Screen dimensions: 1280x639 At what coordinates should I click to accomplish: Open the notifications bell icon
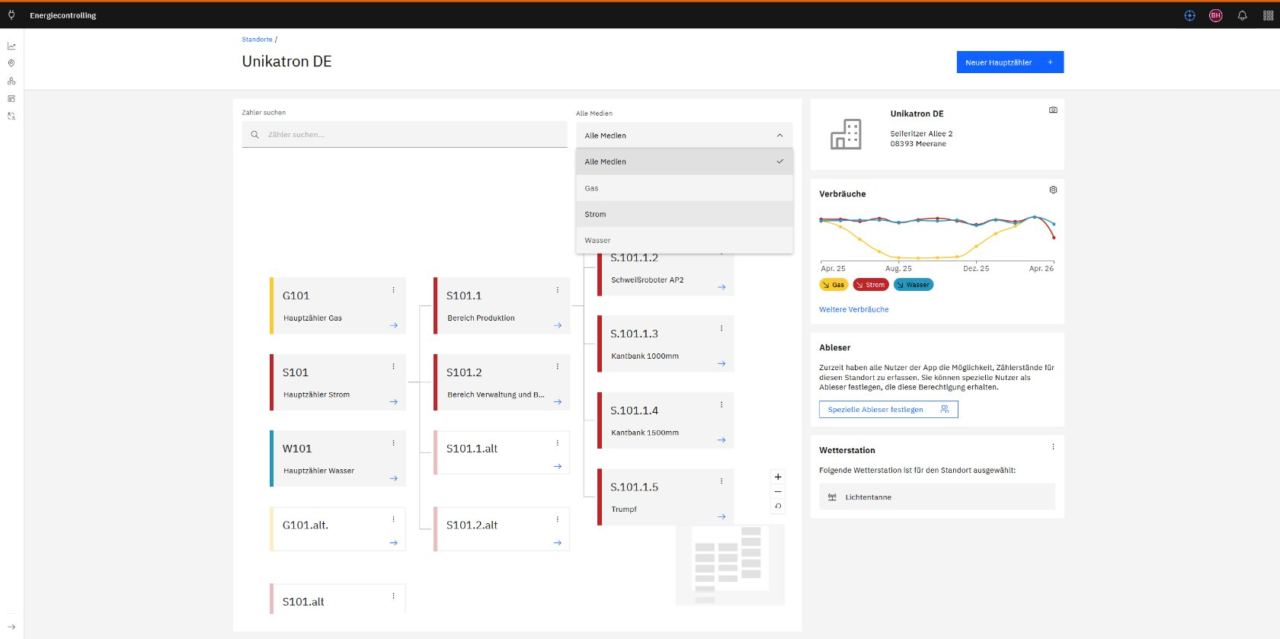click(x=1242, y=15)
